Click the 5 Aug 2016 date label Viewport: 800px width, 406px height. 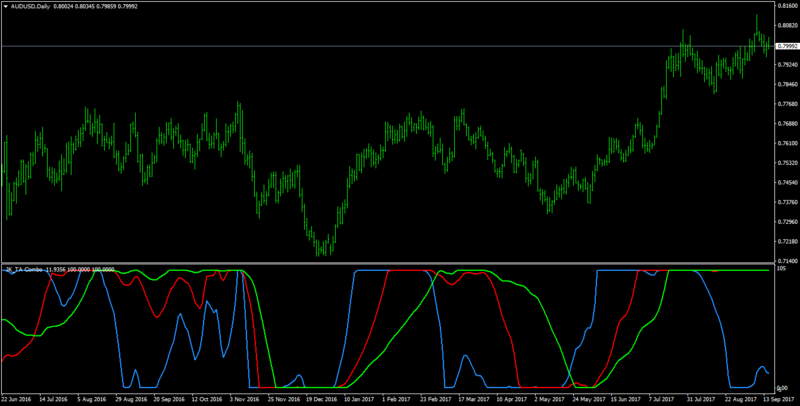tap(92, 399)
